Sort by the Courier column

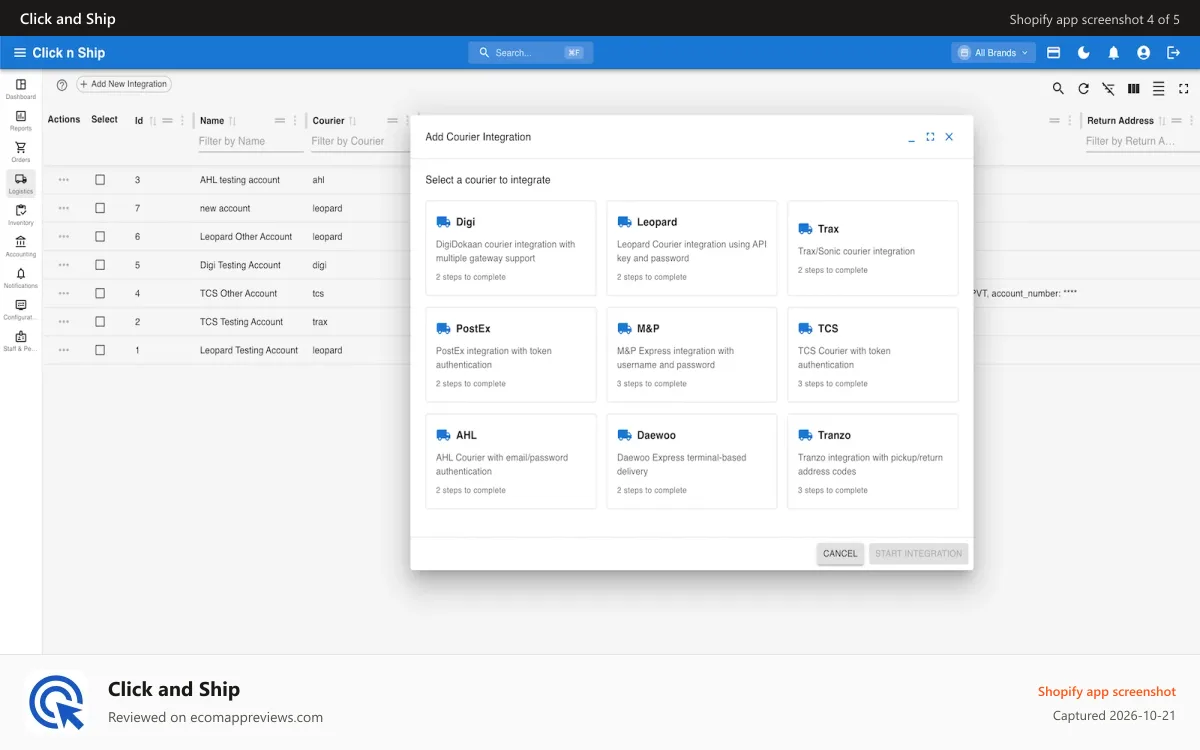coord(353,121)
